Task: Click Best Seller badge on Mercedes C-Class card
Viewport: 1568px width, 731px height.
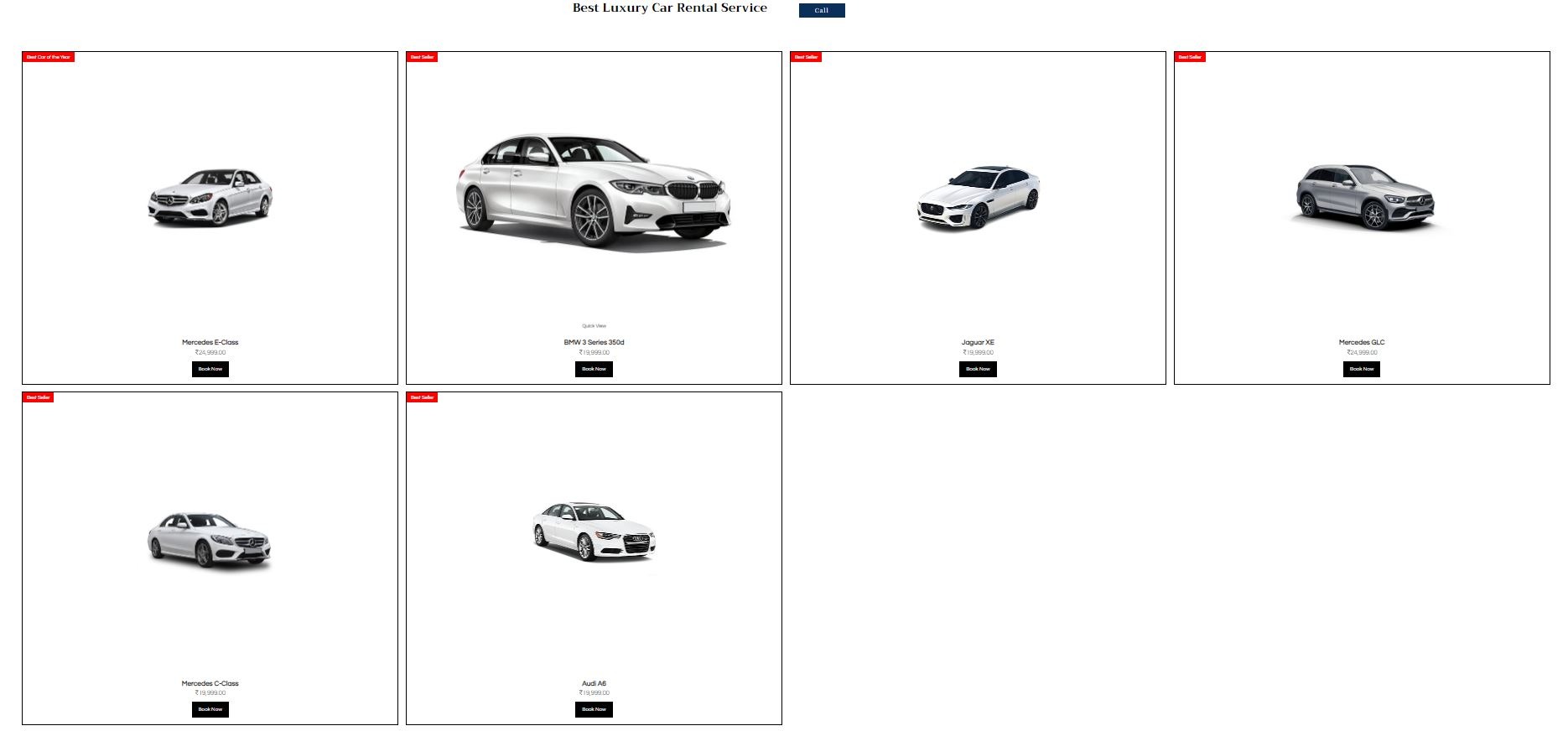Action: (38, 397)
